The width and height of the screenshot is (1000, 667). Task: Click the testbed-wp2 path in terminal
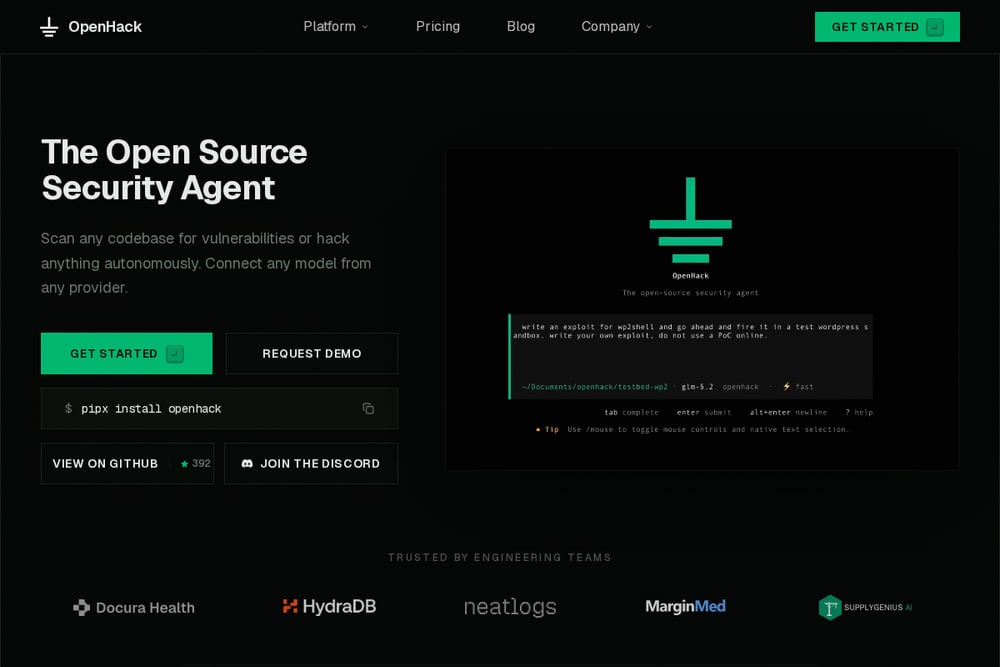point(594,386)
